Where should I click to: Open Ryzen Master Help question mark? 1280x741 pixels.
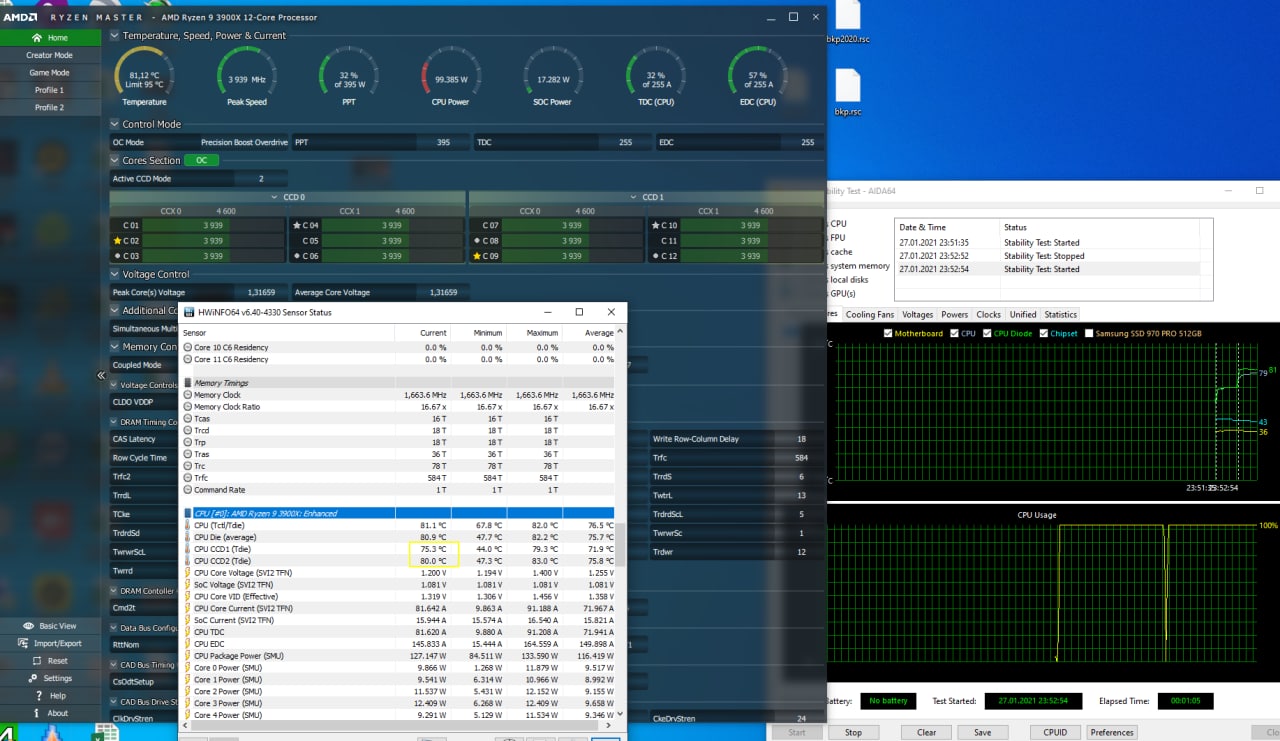pyautogui.click(x=38, y=696)
